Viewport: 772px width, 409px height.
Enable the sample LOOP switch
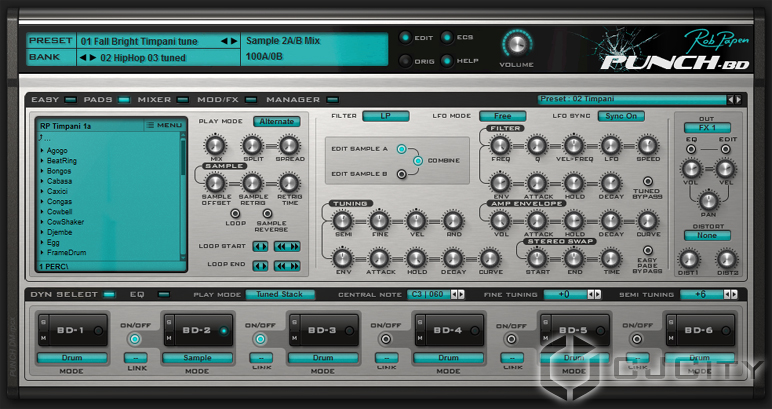(235, 213)
